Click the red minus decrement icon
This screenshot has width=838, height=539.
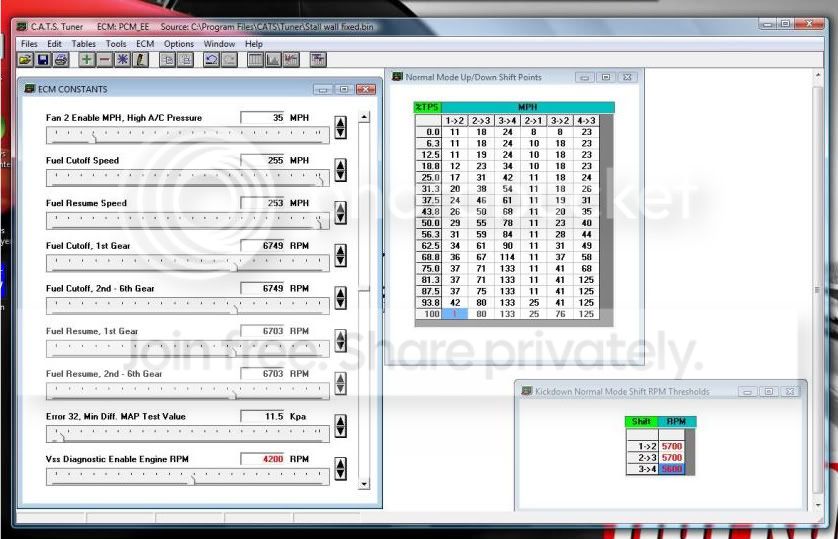click(x=104, y=60)
